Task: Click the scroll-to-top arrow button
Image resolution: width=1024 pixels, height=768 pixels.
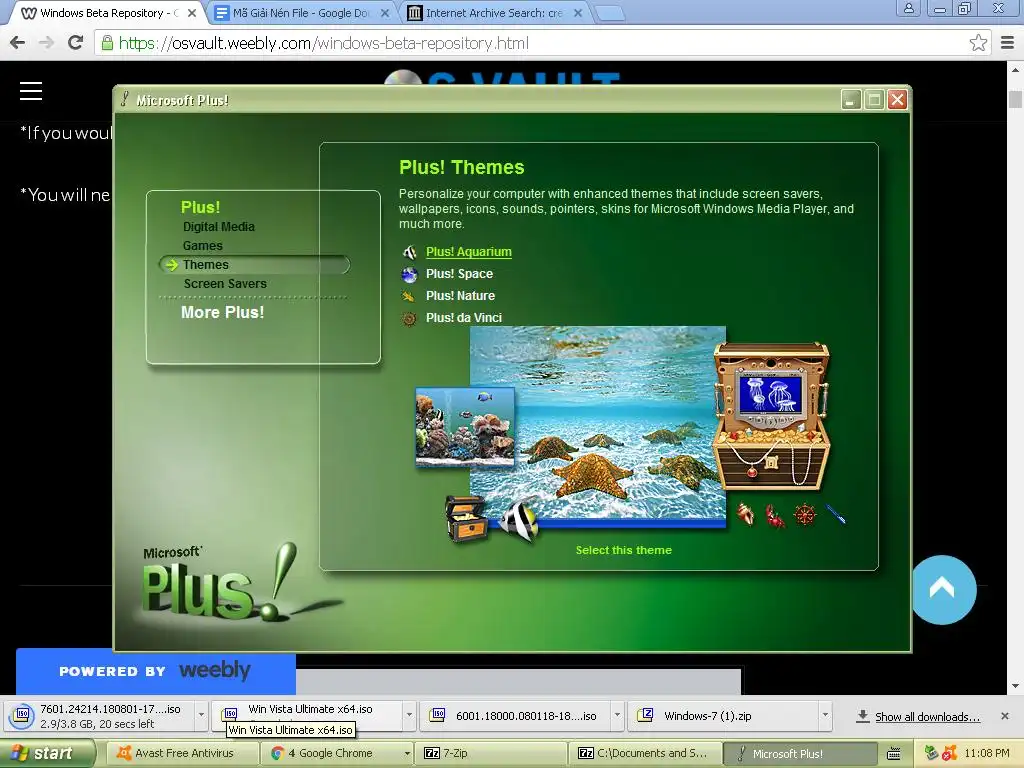Action: 943,590
